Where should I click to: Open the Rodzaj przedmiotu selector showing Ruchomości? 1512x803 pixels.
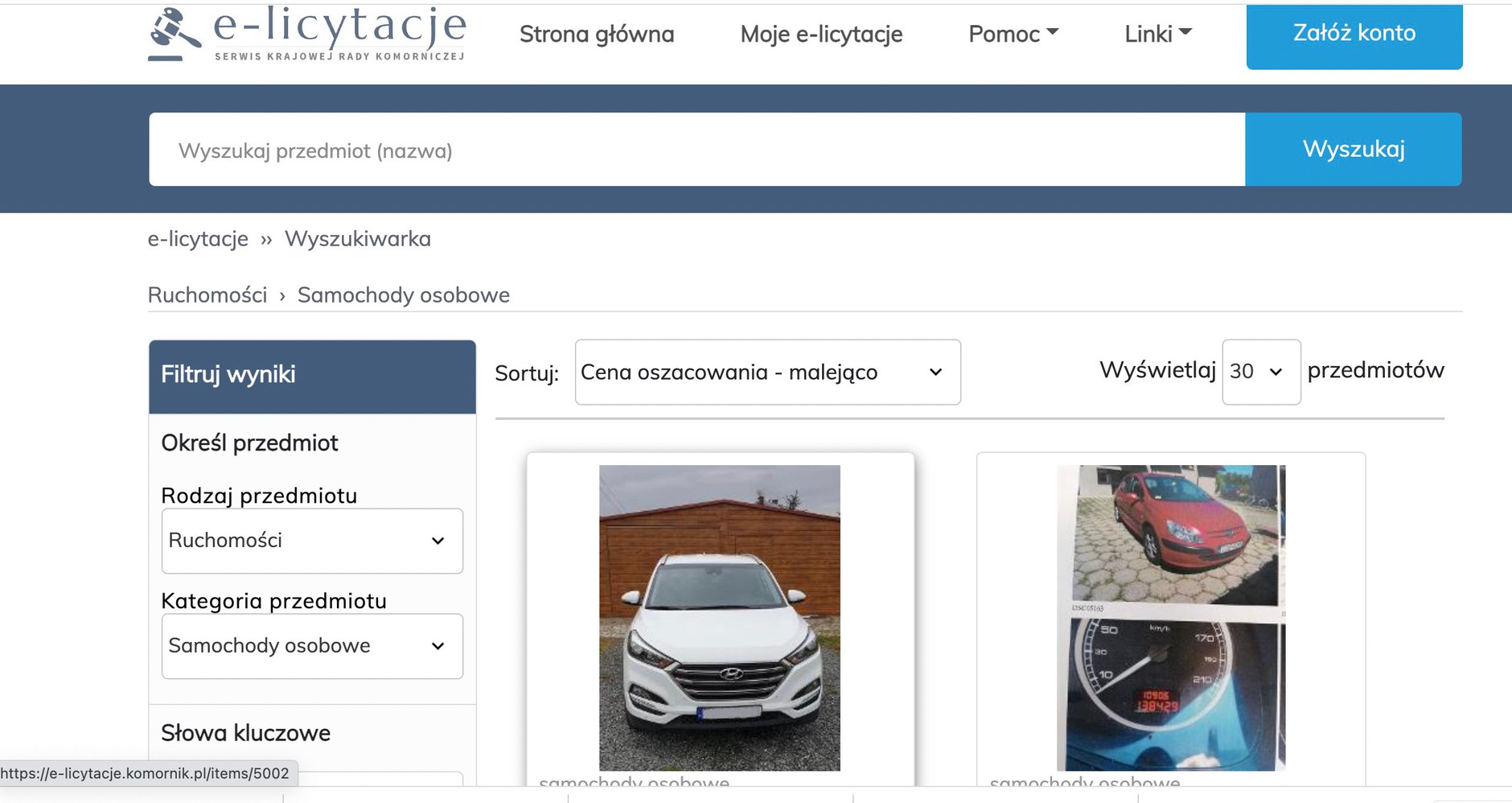click(311, 541)
